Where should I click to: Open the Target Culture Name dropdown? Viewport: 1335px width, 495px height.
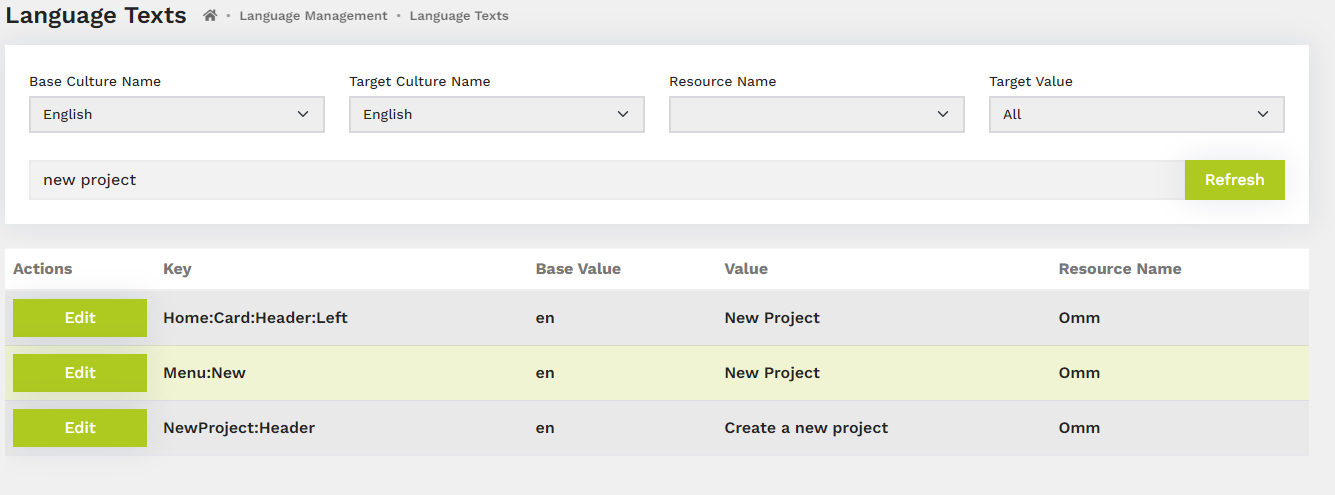coord(497,115)
